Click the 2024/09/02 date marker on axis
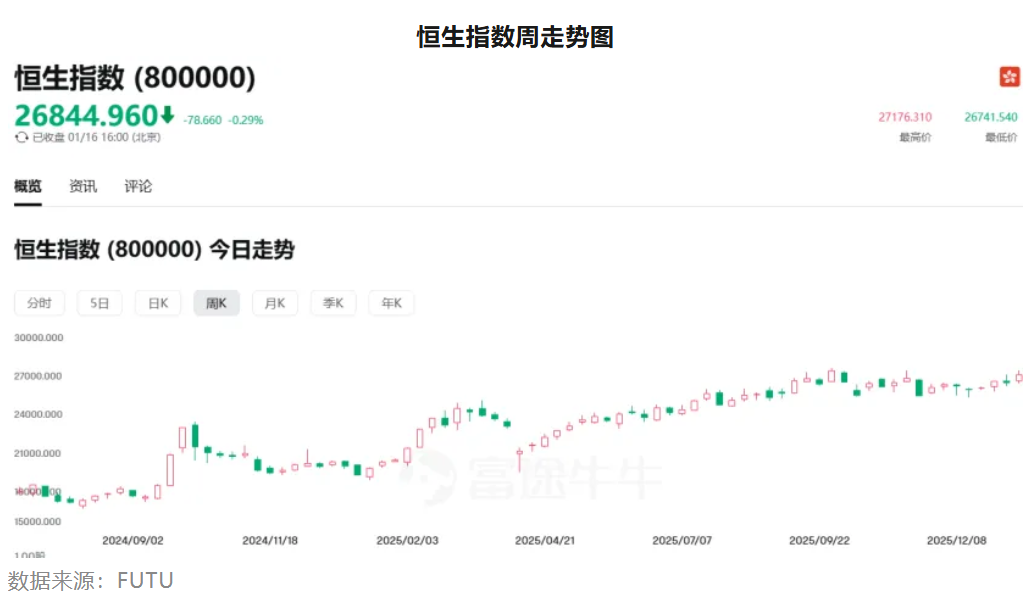 click(133, 540)
